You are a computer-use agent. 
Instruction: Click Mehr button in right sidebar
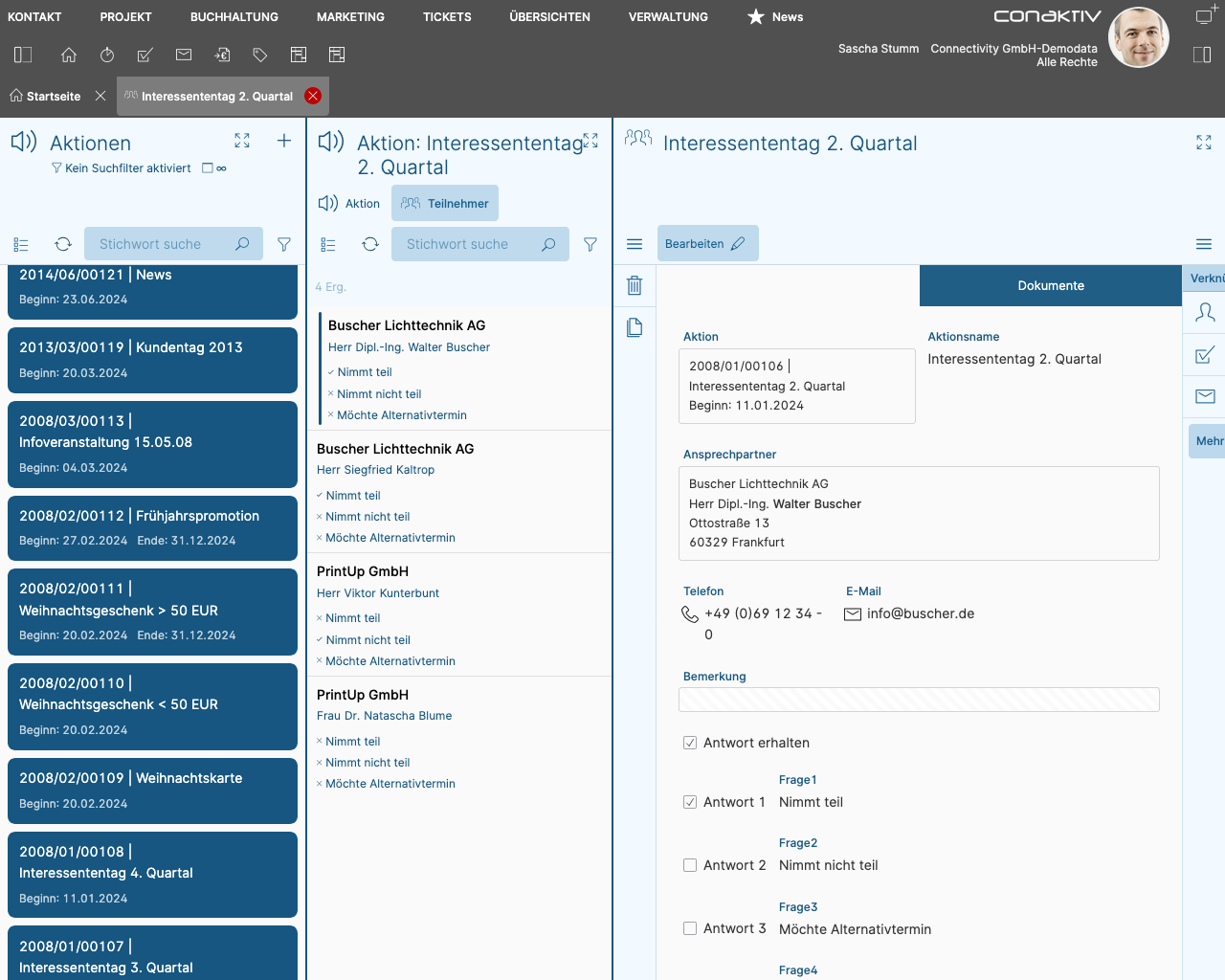coord(1208,441)
